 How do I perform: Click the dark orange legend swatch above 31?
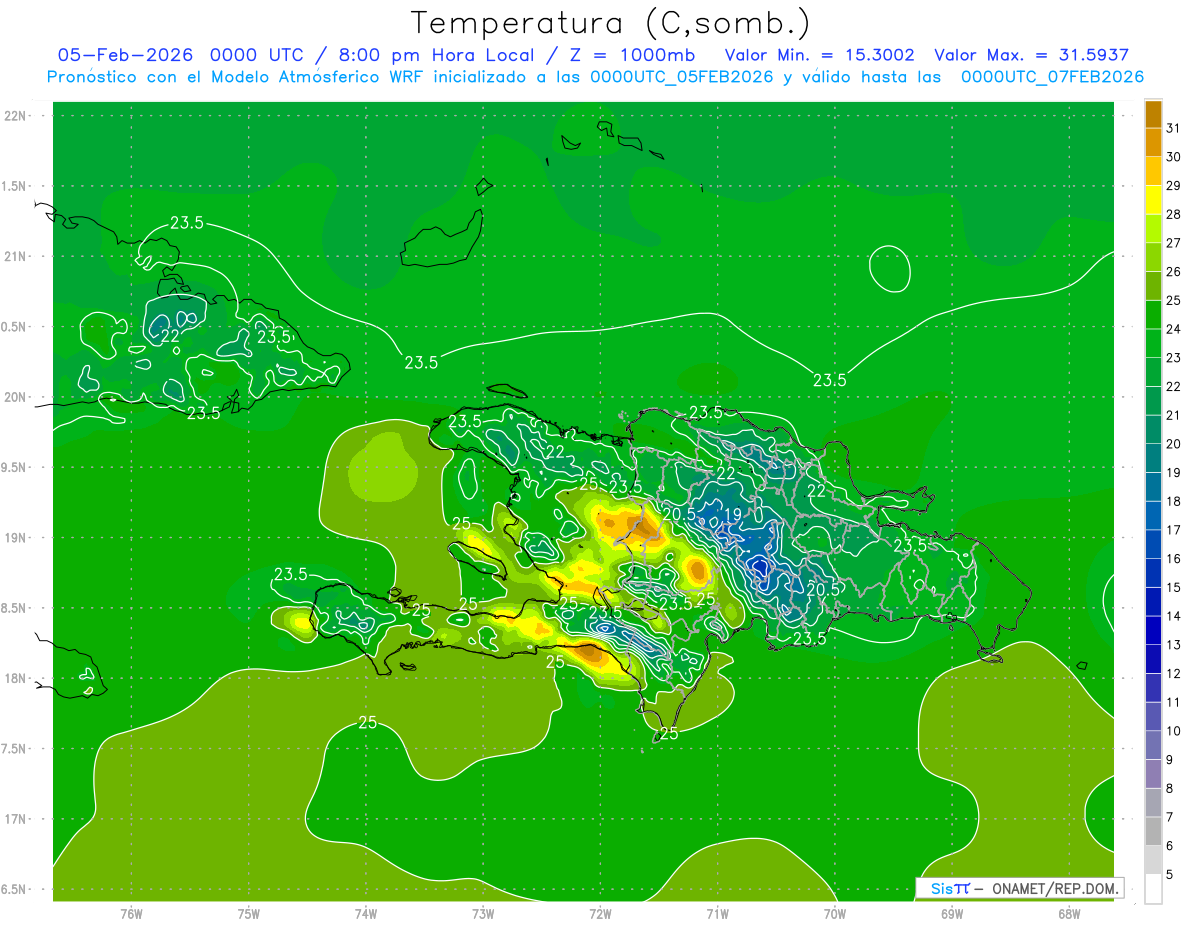(x=1153, y=114)
